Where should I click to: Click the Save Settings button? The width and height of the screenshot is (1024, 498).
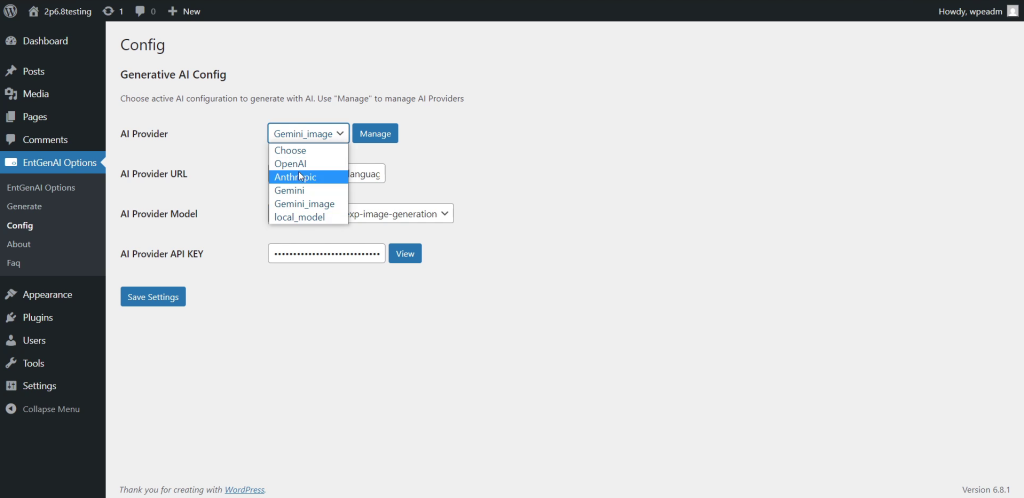(x=153, y=296)
